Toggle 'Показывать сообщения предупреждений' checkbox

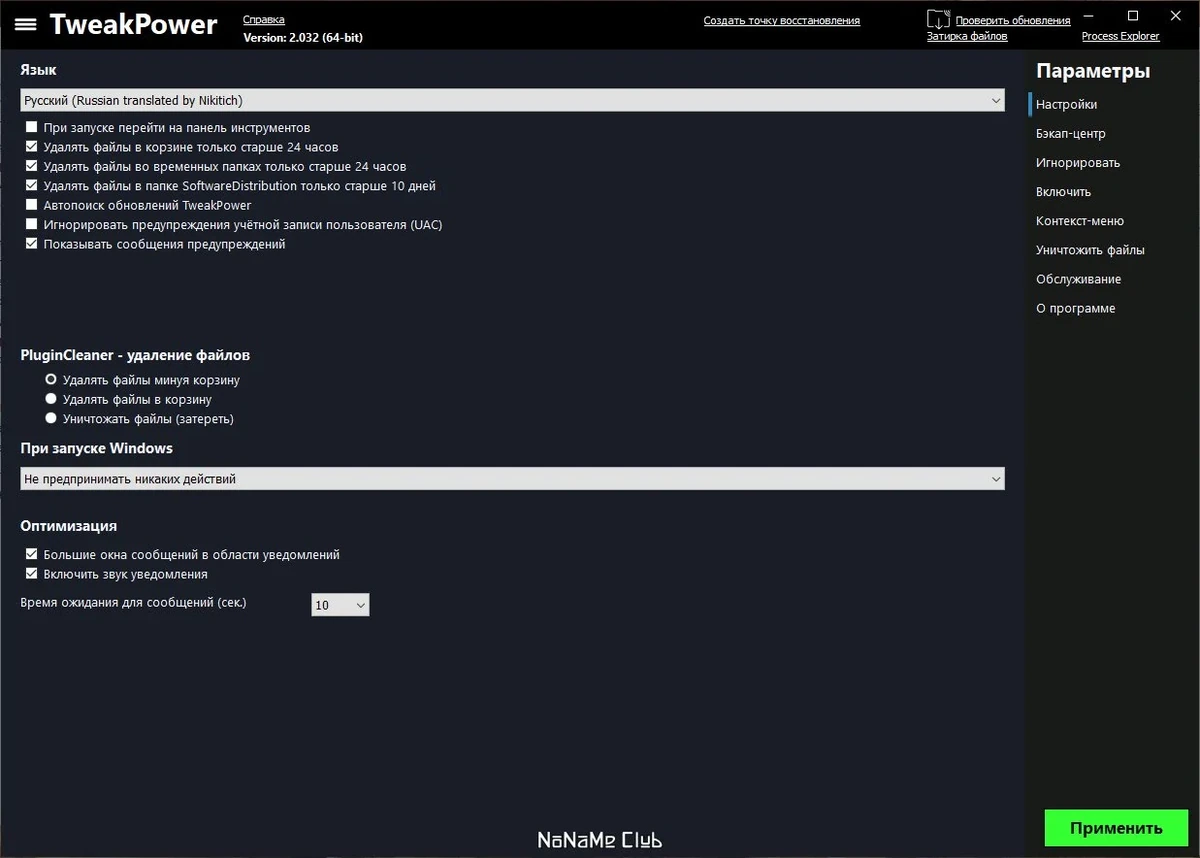pos(32,244)
